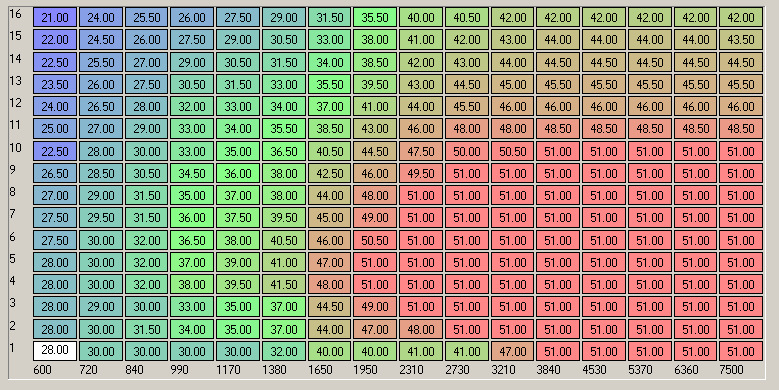Click the 22.00 cell in row 15
Viewport: 779px width, 390px height.
click(55, 39)
